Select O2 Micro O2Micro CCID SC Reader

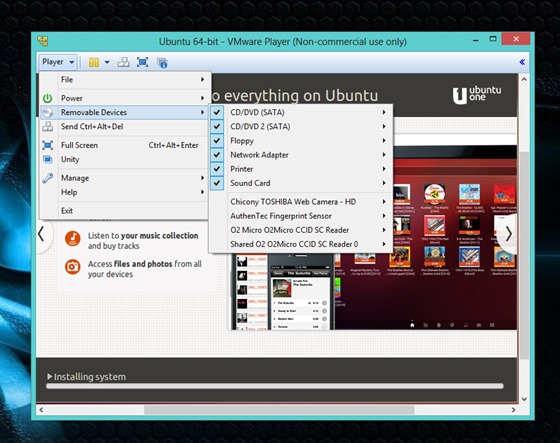click(301, 230)
